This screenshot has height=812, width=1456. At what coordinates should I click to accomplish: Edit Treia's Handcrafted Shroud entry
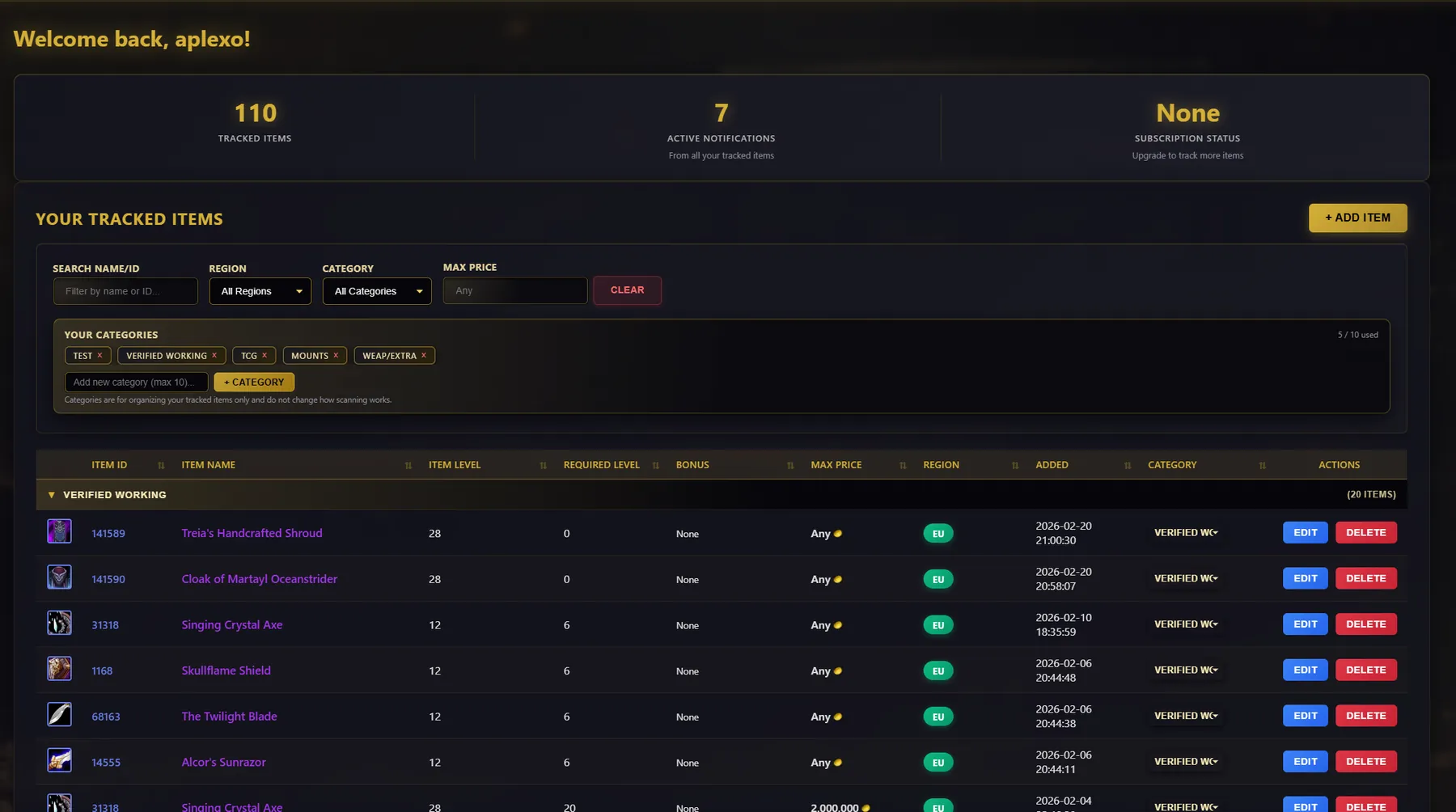1306,533
